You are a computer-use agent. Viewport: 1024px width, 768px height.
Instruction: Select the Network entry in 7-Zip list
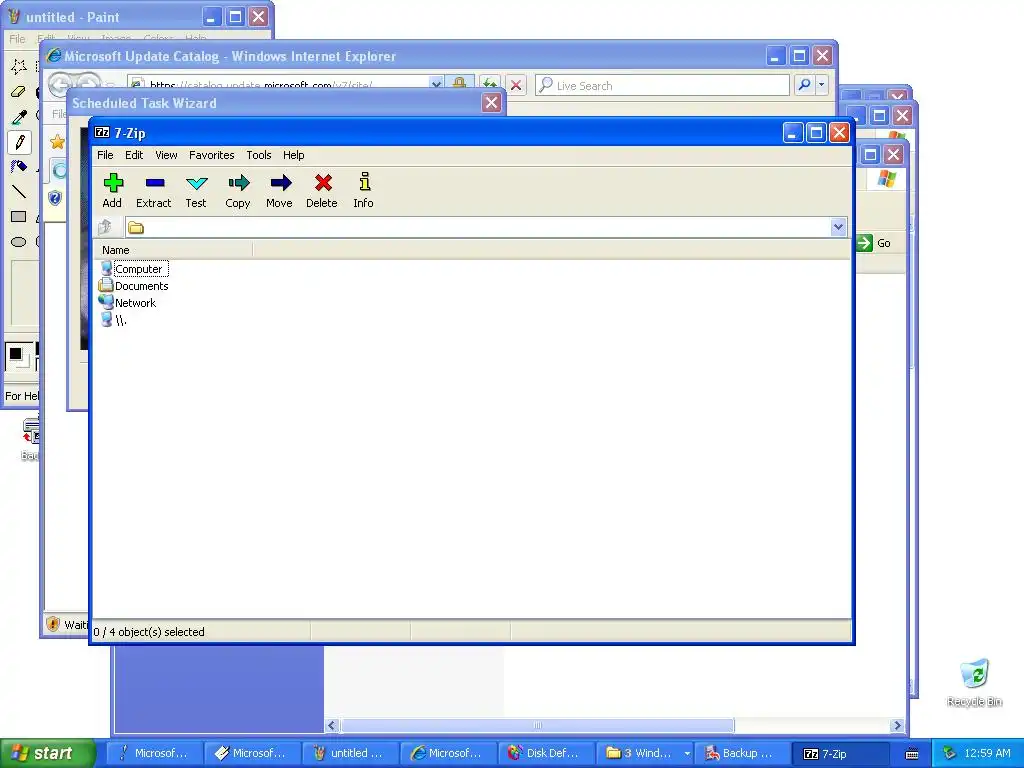pyautogui.click(x=128, y=303)
